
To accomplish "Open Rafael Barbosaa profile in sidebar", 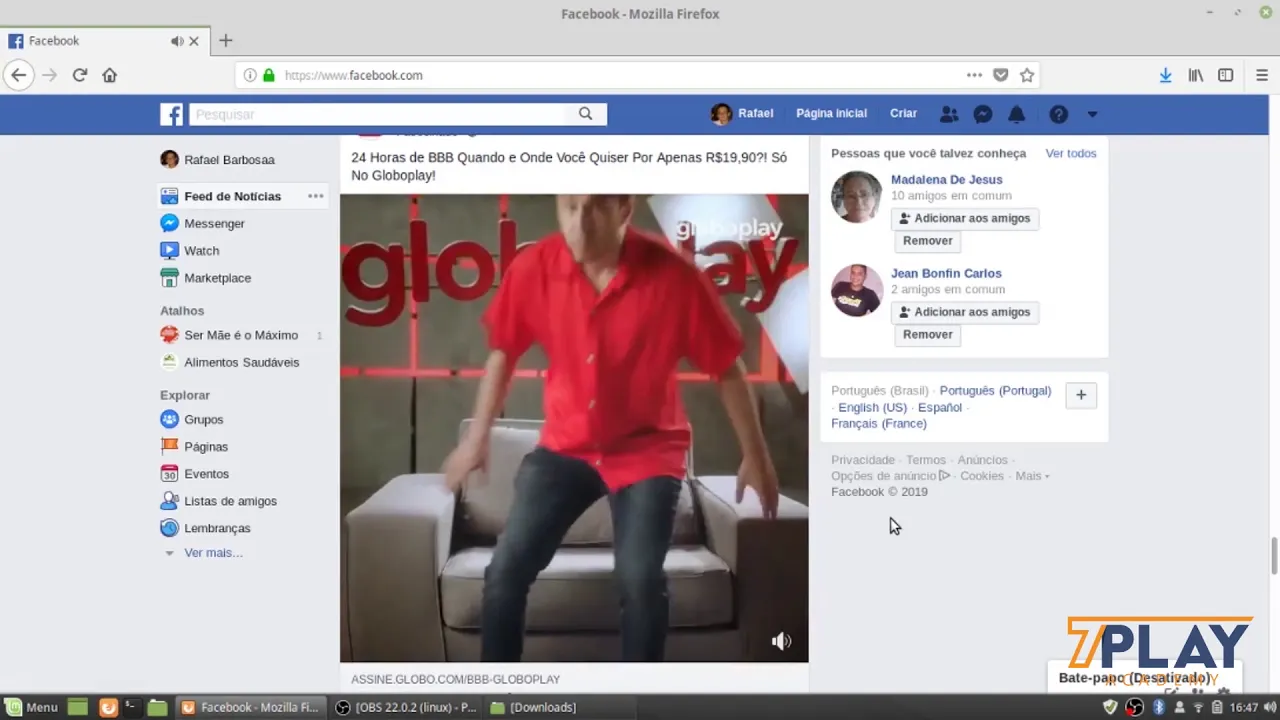I will [x=217, y=160].
